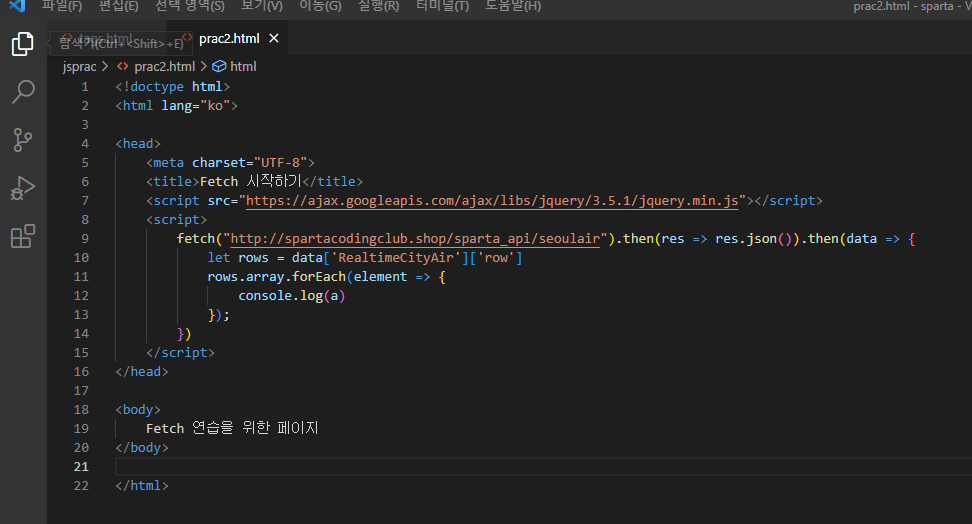Click the 'Fetch 연습을 위한 페이지' body text
Image resolution: width=972 pixels, height=524 pixels.
[232, 429]
